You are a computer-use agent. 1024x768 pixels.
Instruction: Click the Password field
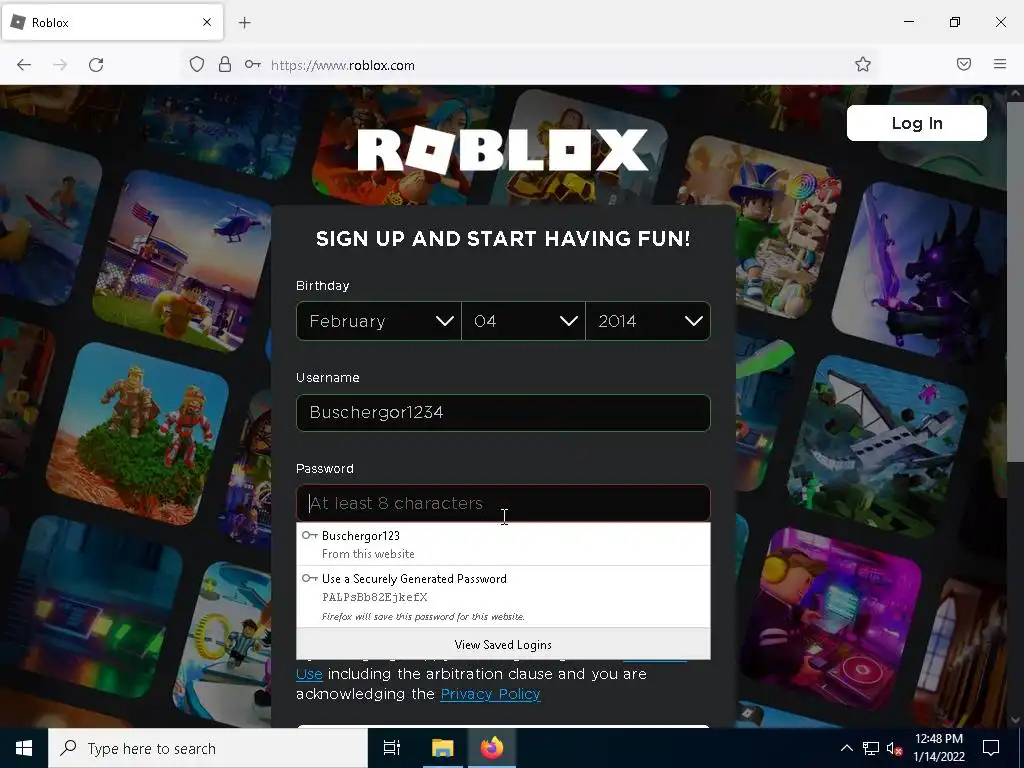click(503, 503)
